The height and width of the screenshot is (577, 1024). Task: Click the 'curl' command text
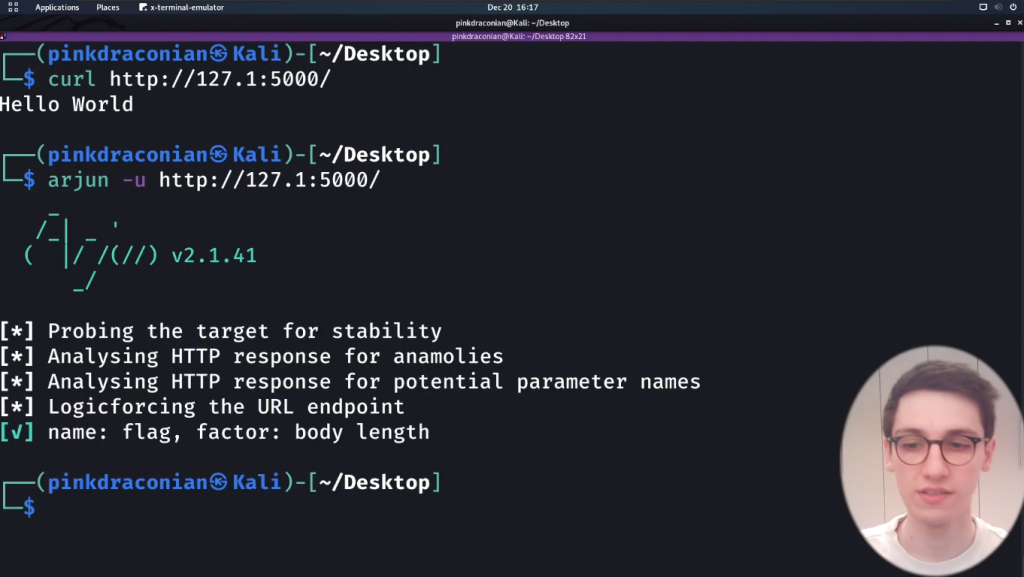pos(72,79)
